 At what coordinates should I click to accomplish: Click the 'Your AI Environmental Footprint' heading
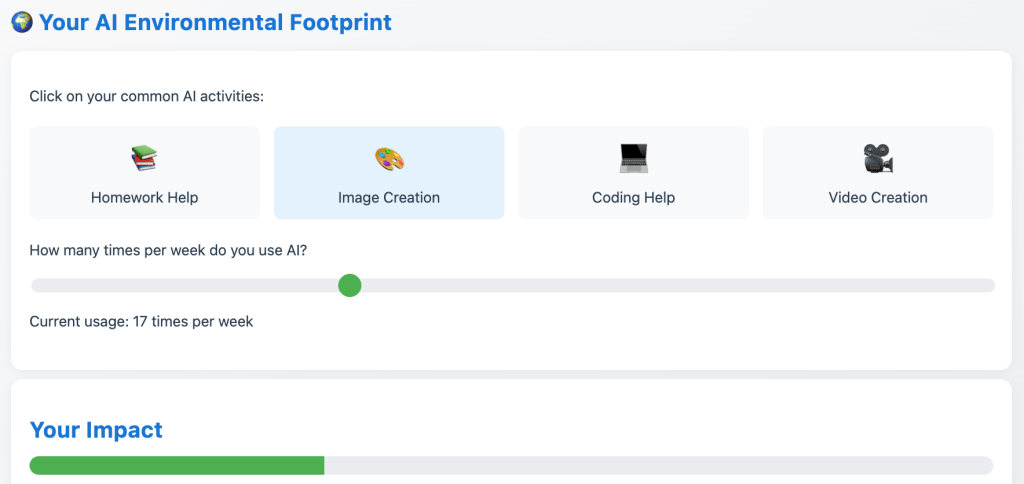(x=215, y=22)
